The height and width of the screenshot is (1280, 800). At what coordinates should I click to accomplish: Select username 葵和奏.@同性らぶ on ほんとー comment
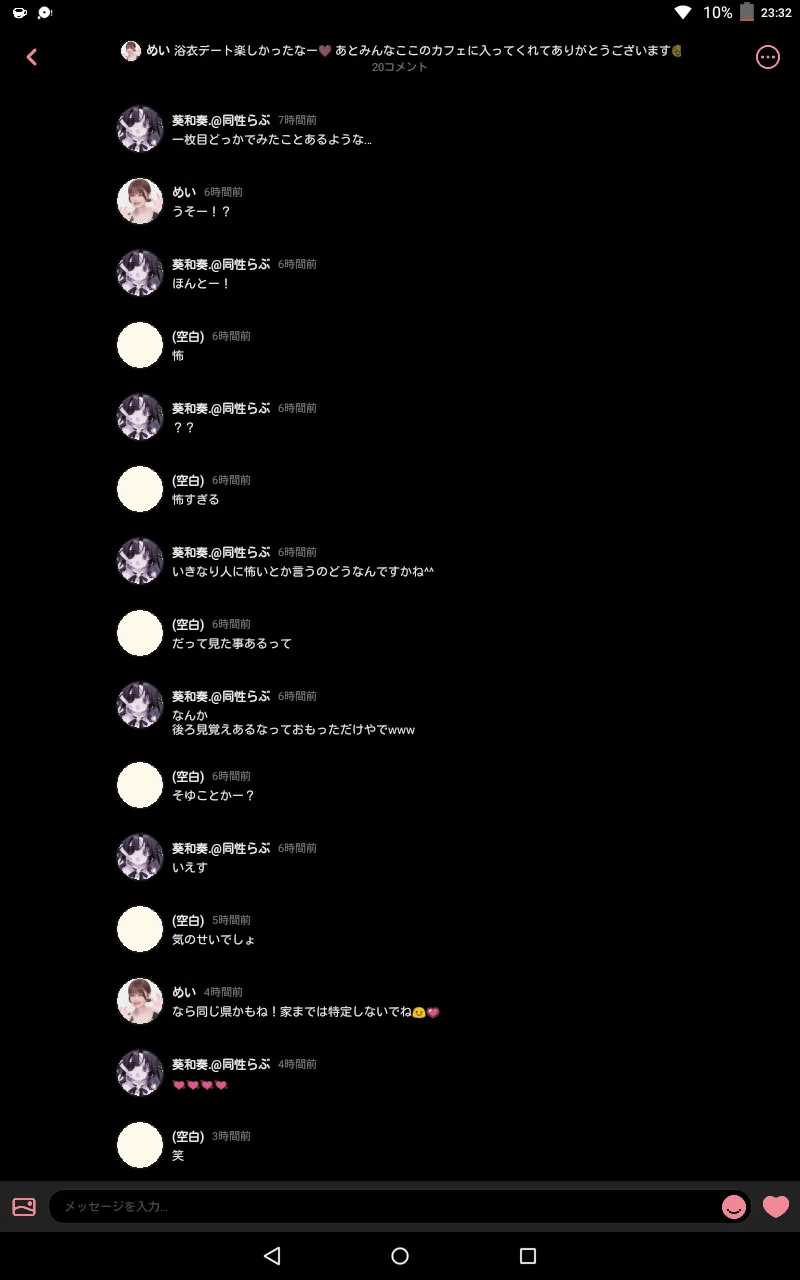coord(221,264)
